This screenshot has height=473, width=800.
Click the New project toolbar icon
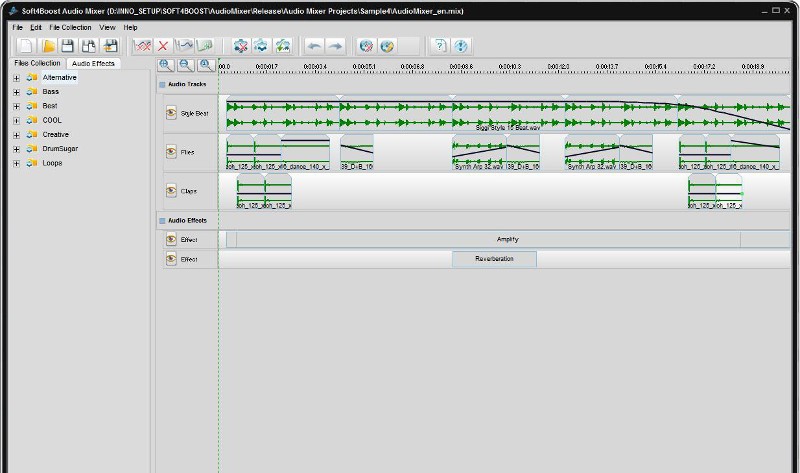coord(26,46)
